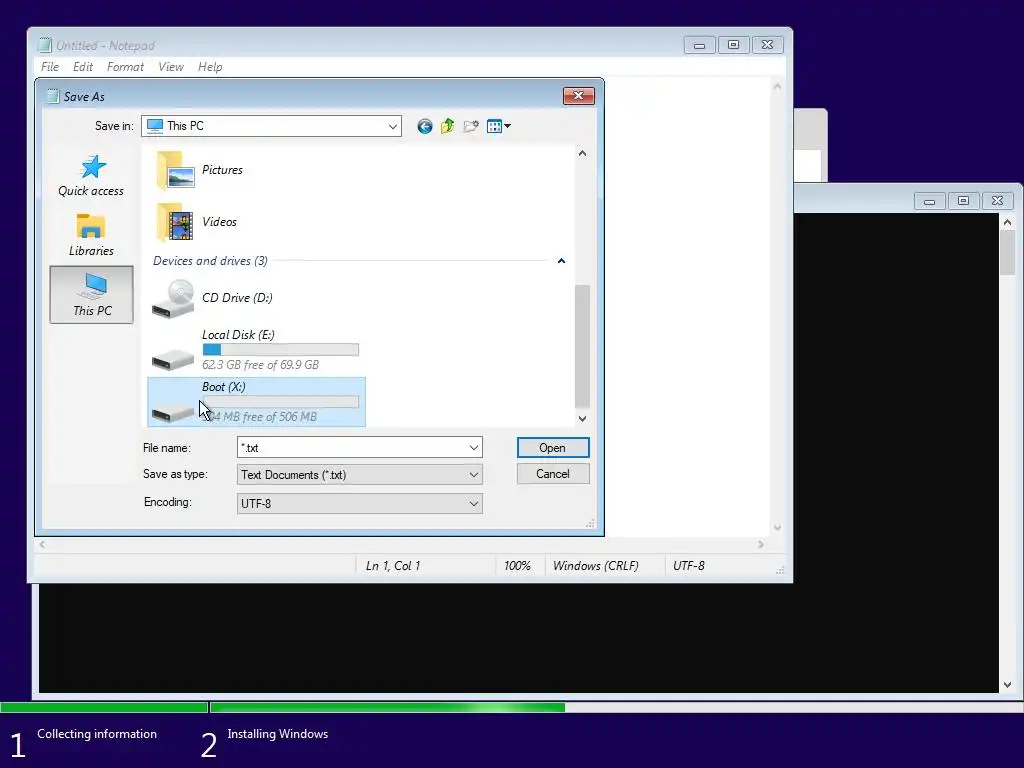The height and width of the screenshot is (768, 1024).
Task: Click the Save As dialog title icon
Action: click(x=53, y=97)
